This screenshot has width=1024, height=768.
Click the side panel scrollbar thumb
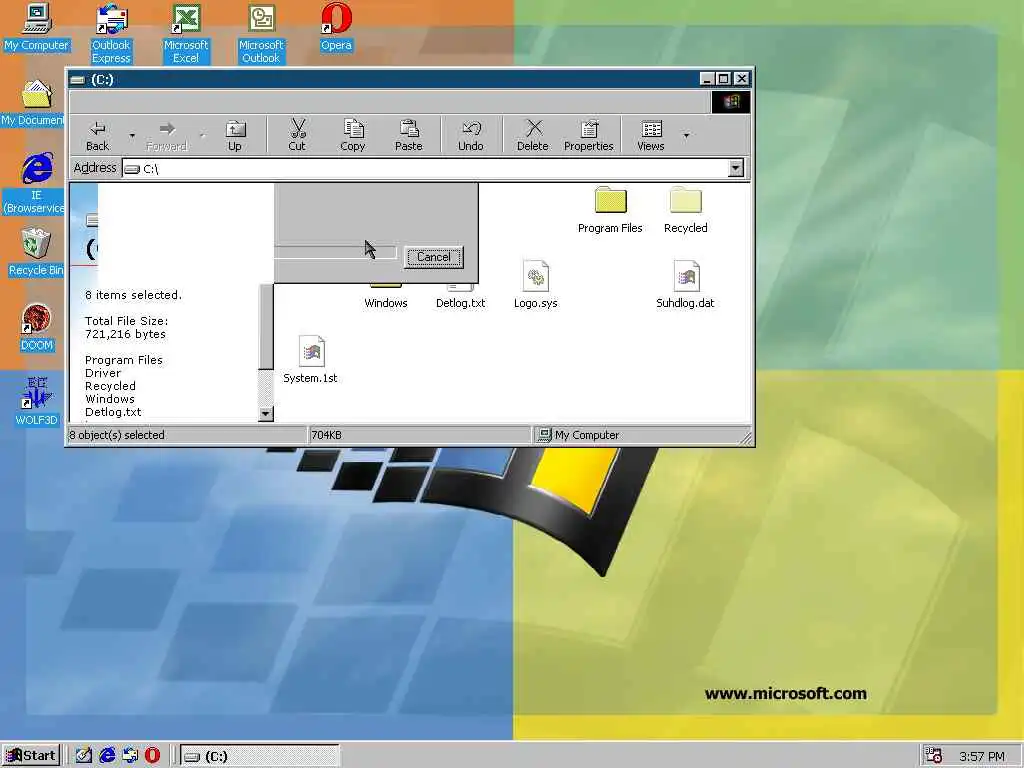click(266, 327)
